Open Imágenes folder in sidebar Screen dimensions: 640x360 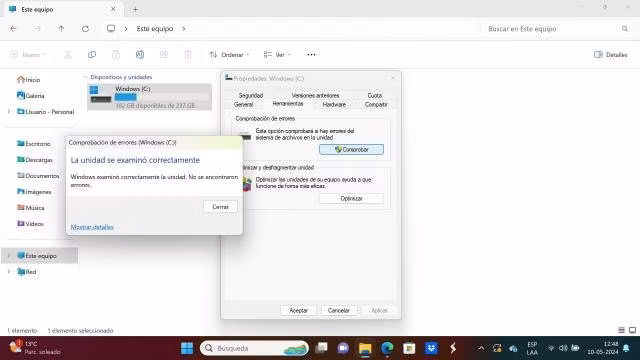tap(34, 191)
